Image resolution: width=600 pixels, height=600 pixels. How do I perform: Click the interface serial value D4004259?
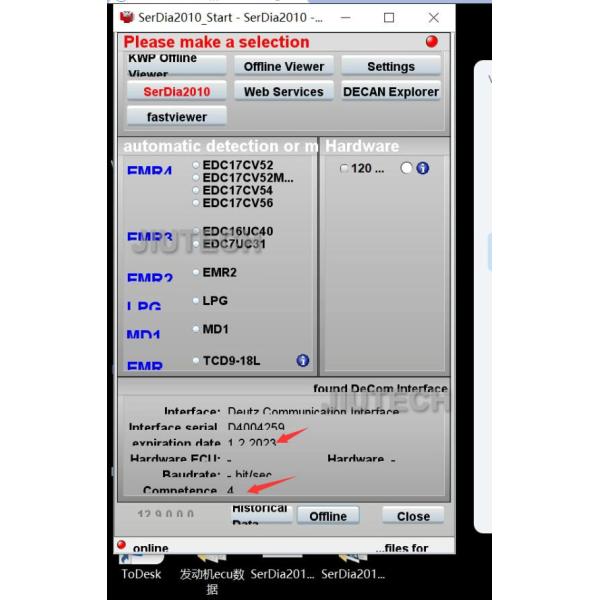(x=256, y=426)
